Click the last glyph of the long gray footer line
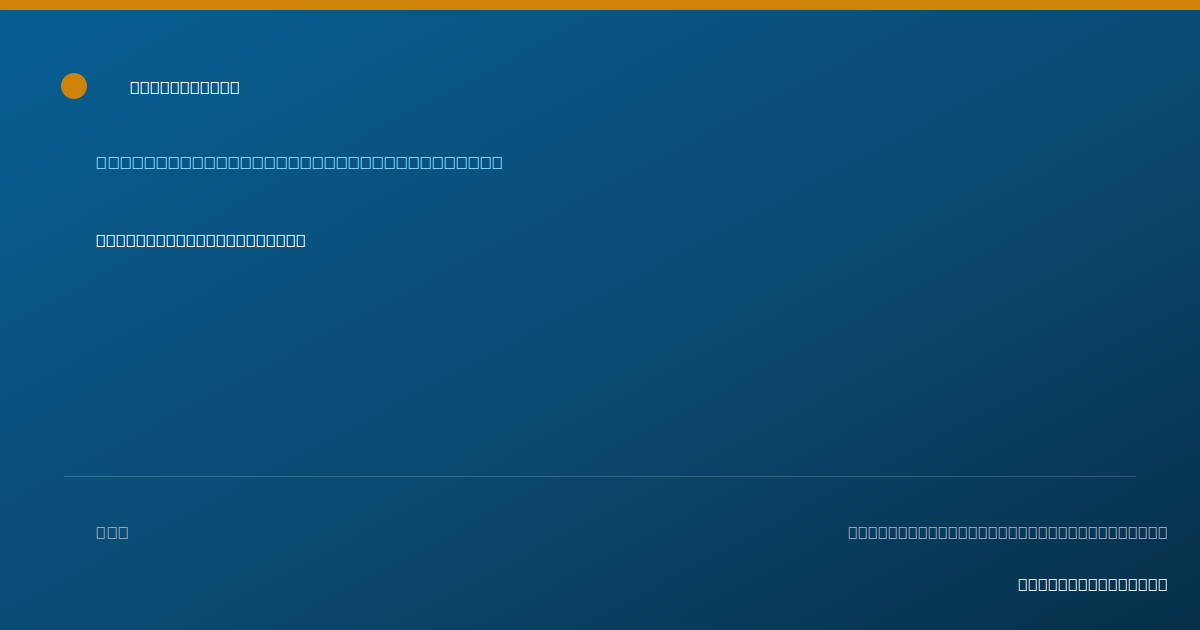1200x630 pixels. (x=1162, y=532)
